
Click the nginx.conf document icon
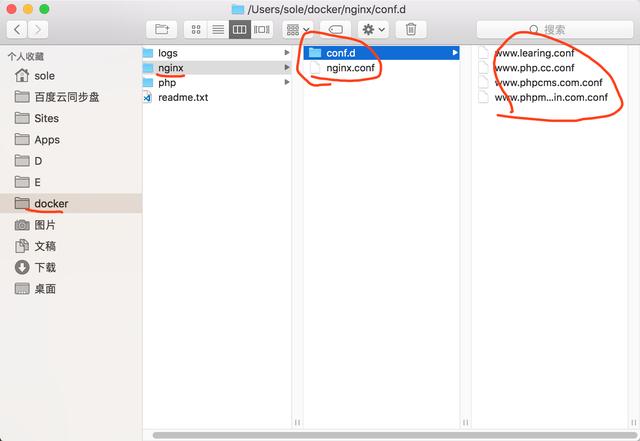point(315,68)
